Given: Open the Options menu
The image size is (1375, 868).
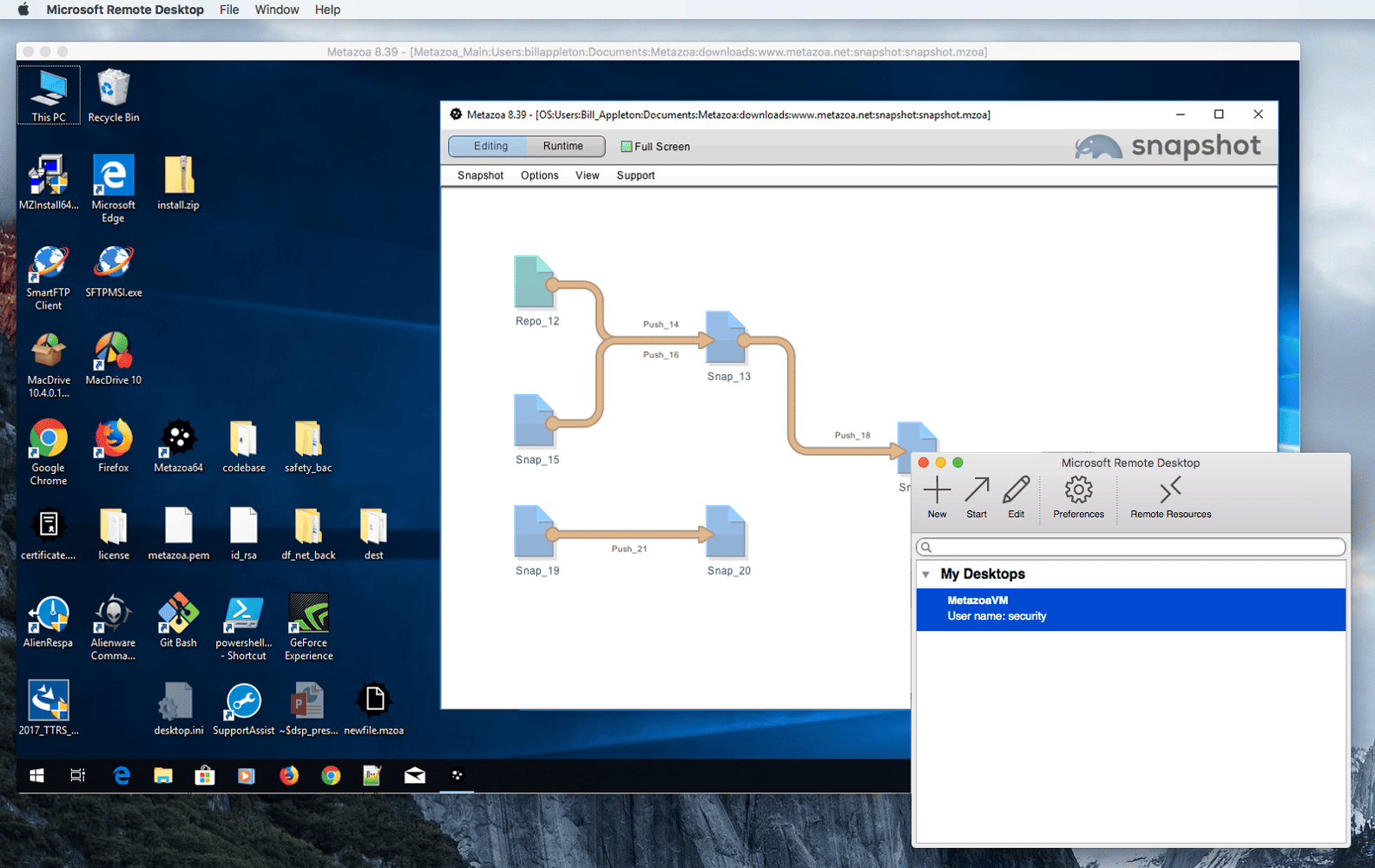Looking at the screenshot, I should coord(539,175).
